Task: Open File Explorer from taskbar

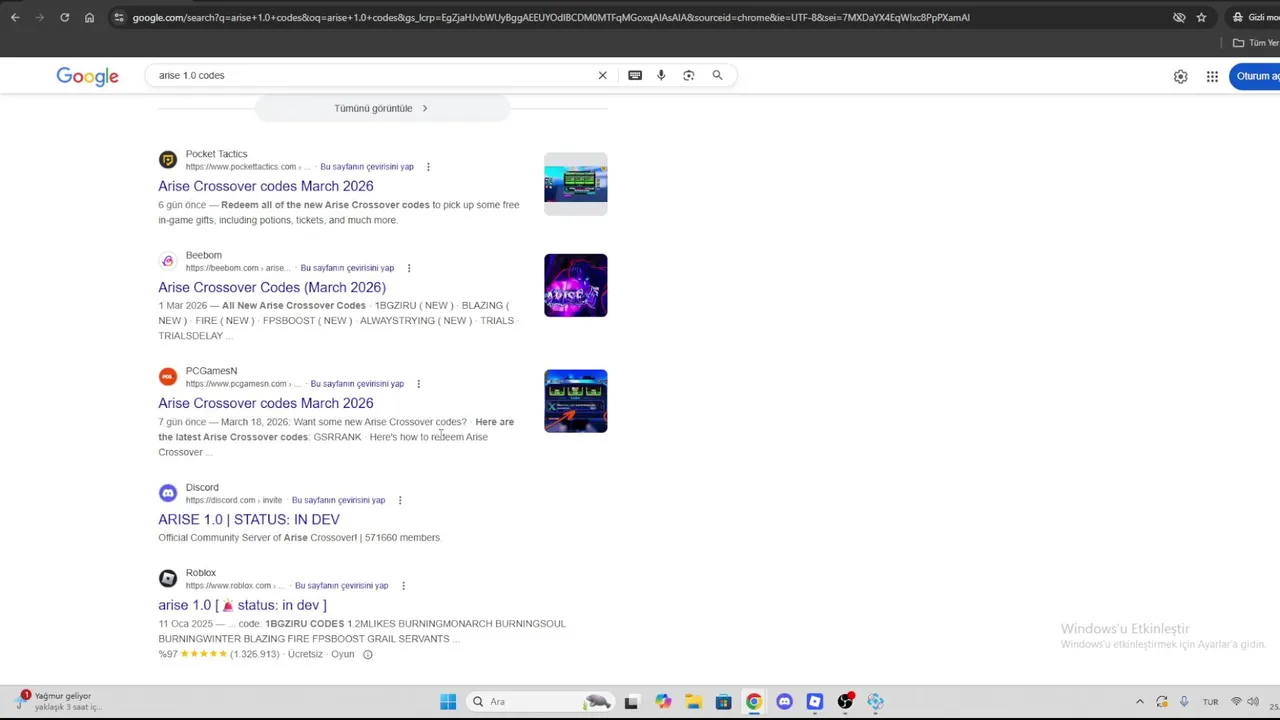Action: tap(693, 702)
